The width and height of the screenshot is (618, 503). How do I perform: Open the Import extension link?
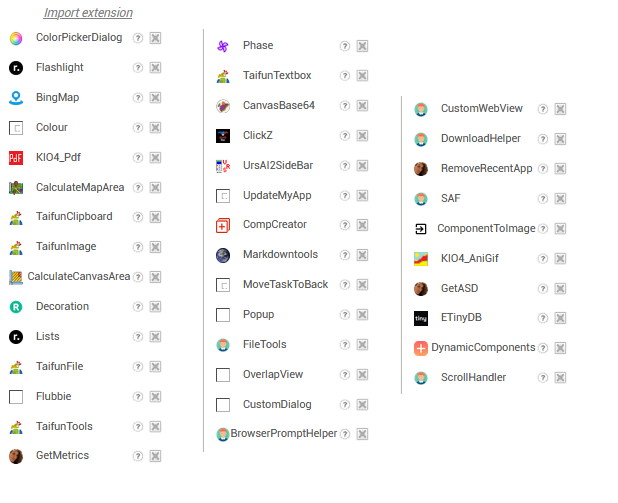(88, 13)
